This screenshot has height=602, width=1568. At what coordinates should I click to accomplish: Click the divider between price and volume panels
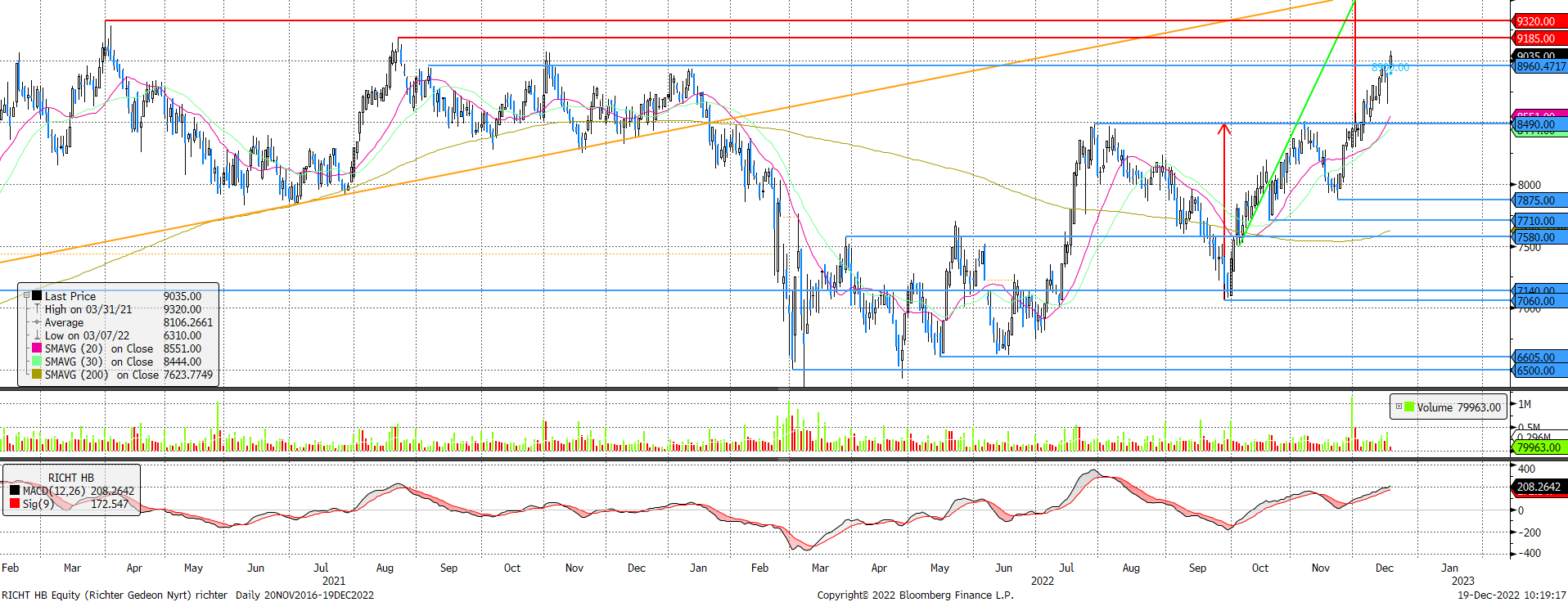[784, 390]
